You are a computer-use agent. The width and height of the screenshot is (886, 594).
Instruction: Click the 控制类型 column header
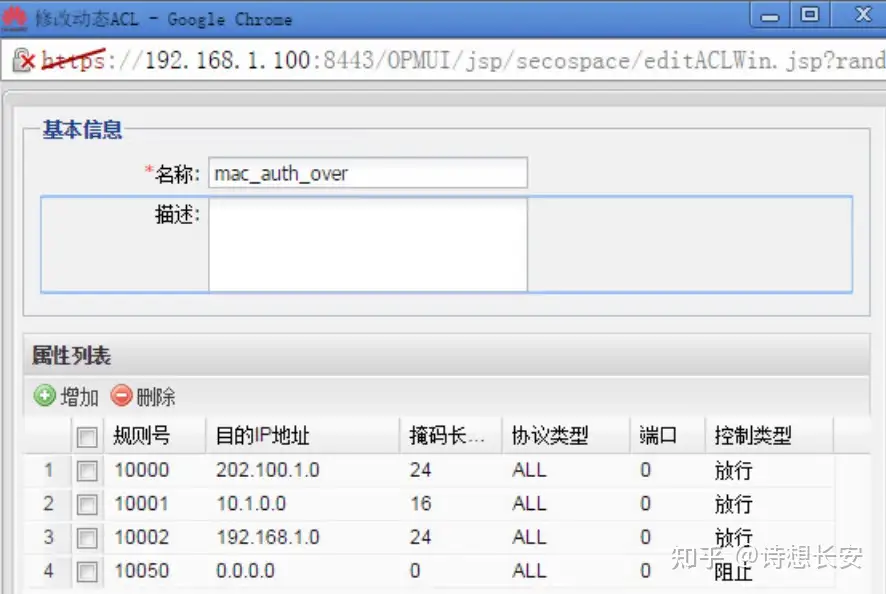753,436
